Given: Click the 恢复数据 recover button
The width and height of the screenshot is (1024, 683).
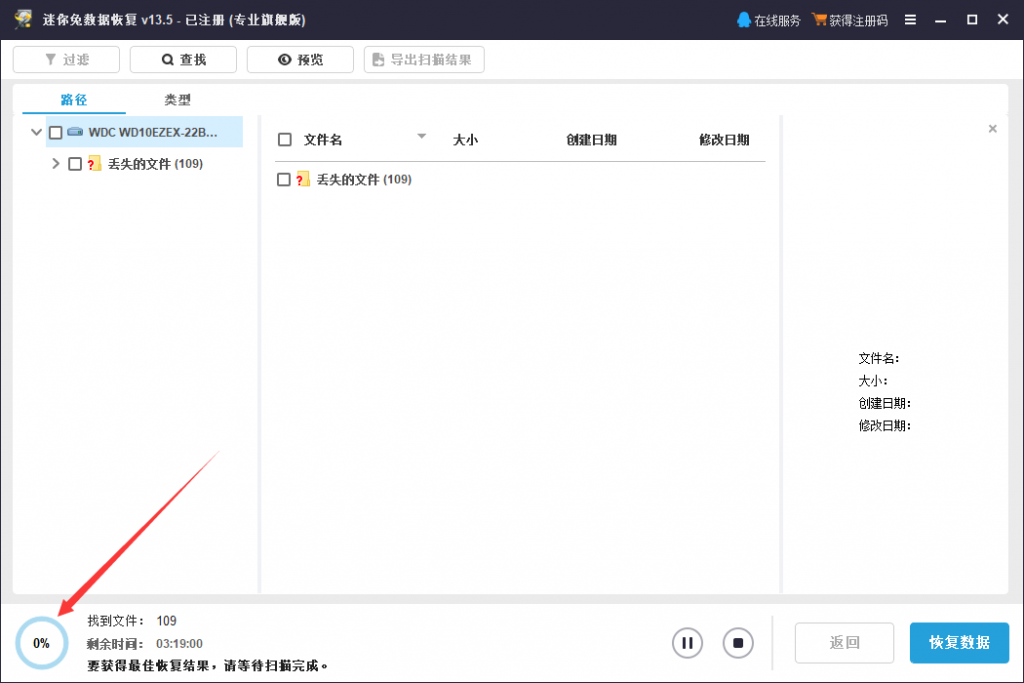Looking at the screenshot, I should coord(959,643).
